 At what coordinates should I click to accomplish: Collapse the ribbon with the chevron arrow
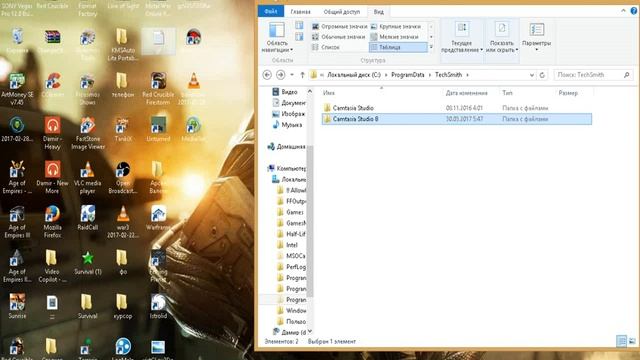tap(623, 11)
